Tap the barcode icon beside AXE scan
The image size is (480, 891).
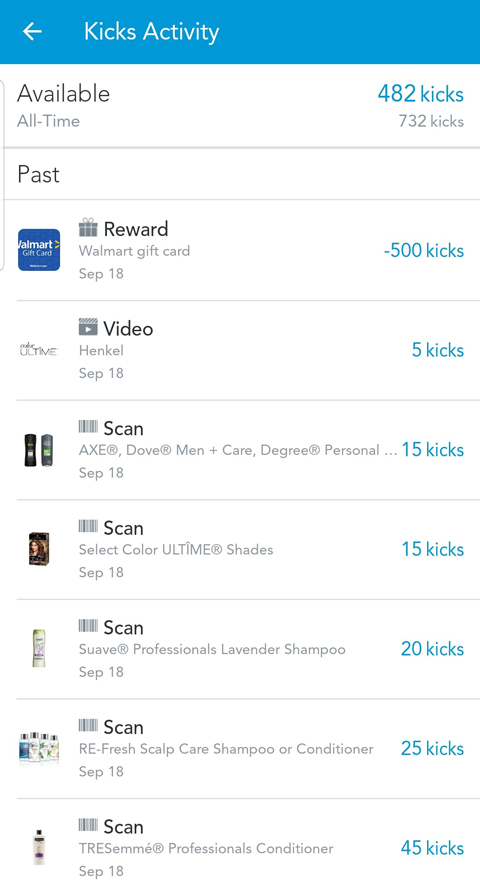pyautogui.click(x=88, y=427)
